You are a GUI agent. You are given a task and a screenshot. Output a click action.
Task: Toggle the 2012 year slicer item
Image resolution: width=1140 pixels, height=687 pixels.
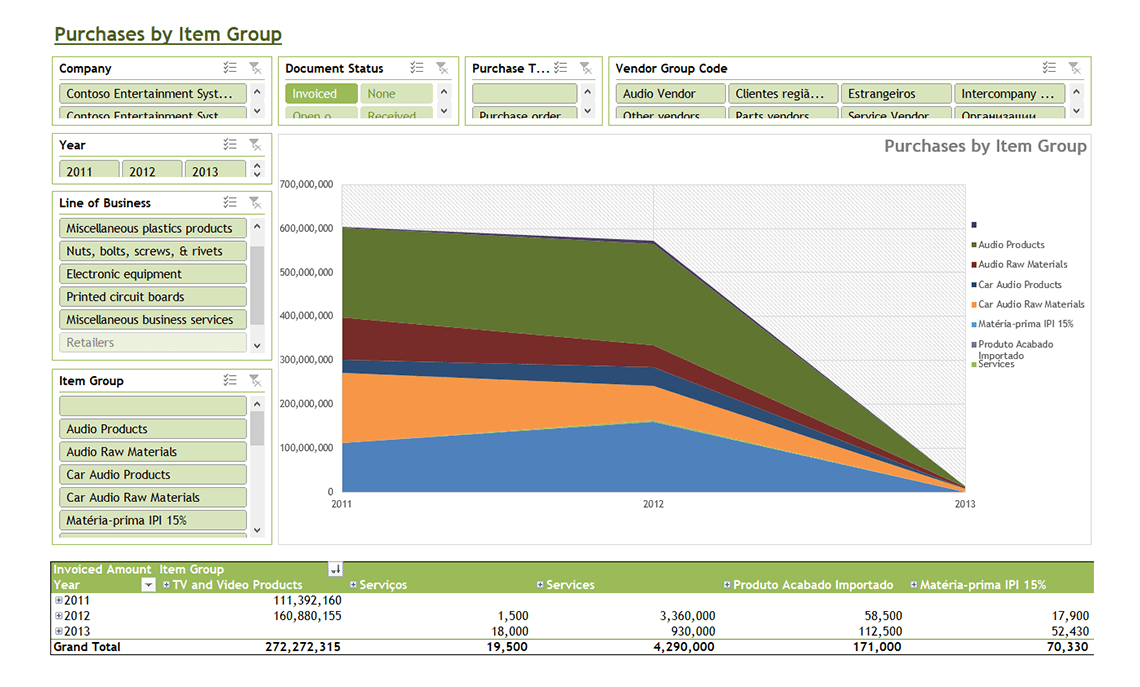coord(152,169)
